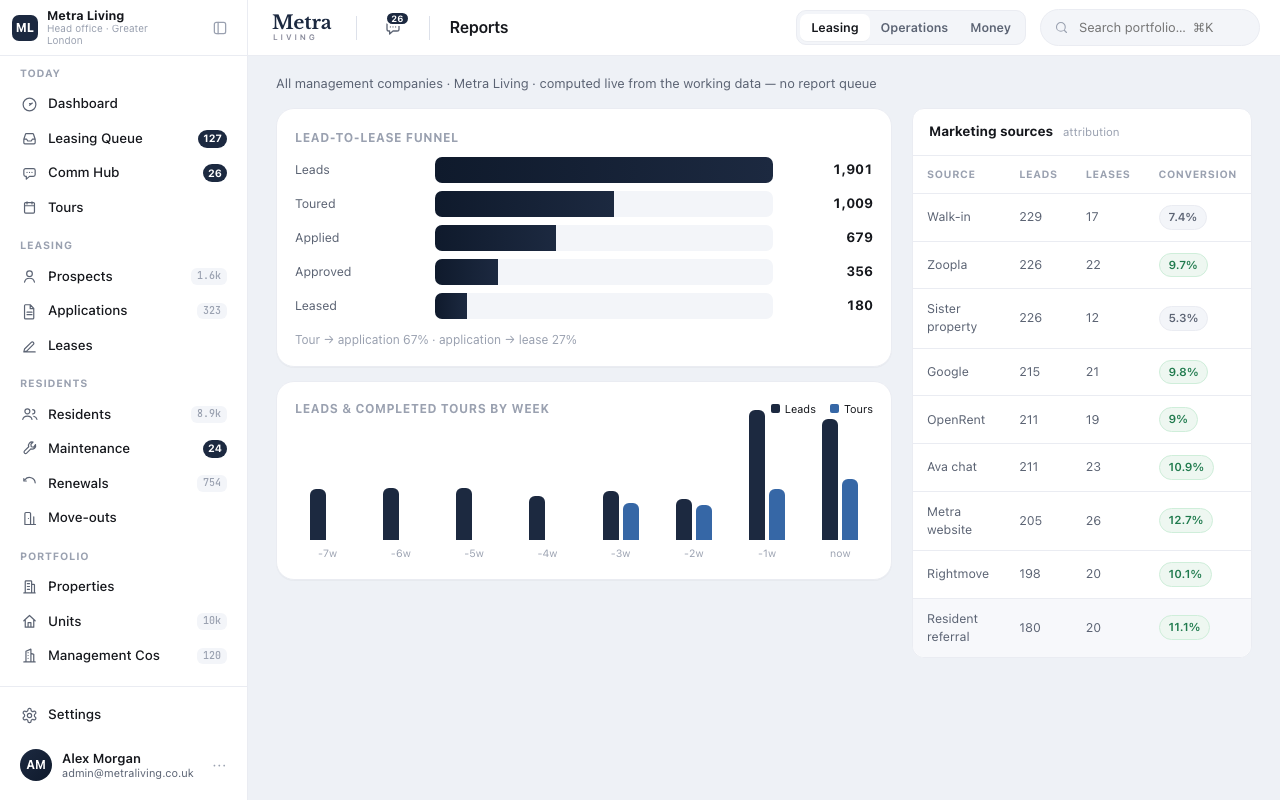1280x800 pixels.
Task: Click the Units house icon
Action: click(29, 622)
